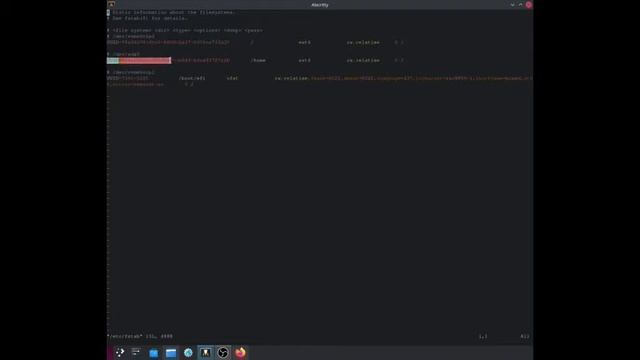Click the Alacritty title text
The image size is (640, 360).
pos(320,5)
